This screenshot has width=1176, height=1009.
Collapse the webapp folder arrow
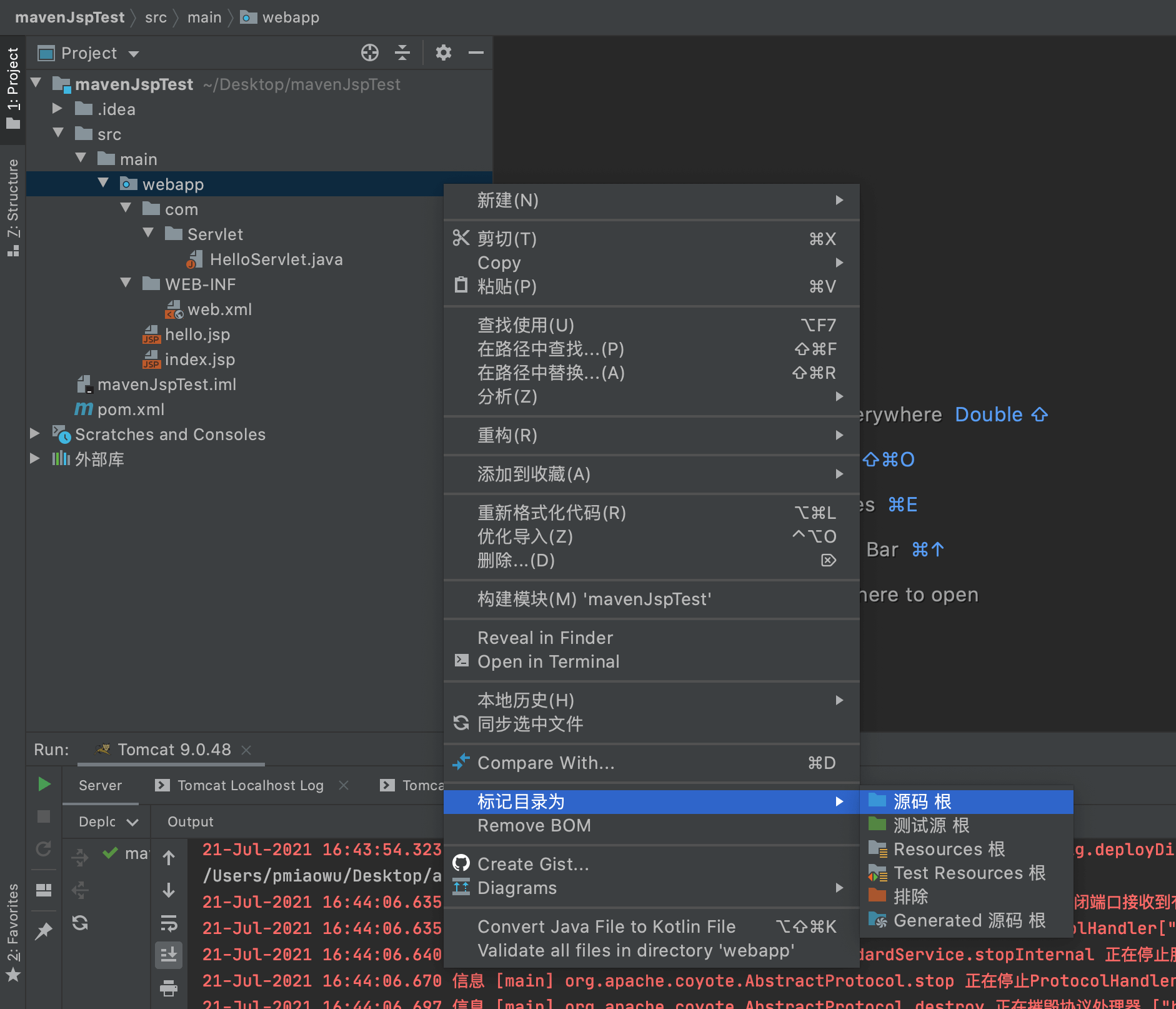[x=104, y=183]
